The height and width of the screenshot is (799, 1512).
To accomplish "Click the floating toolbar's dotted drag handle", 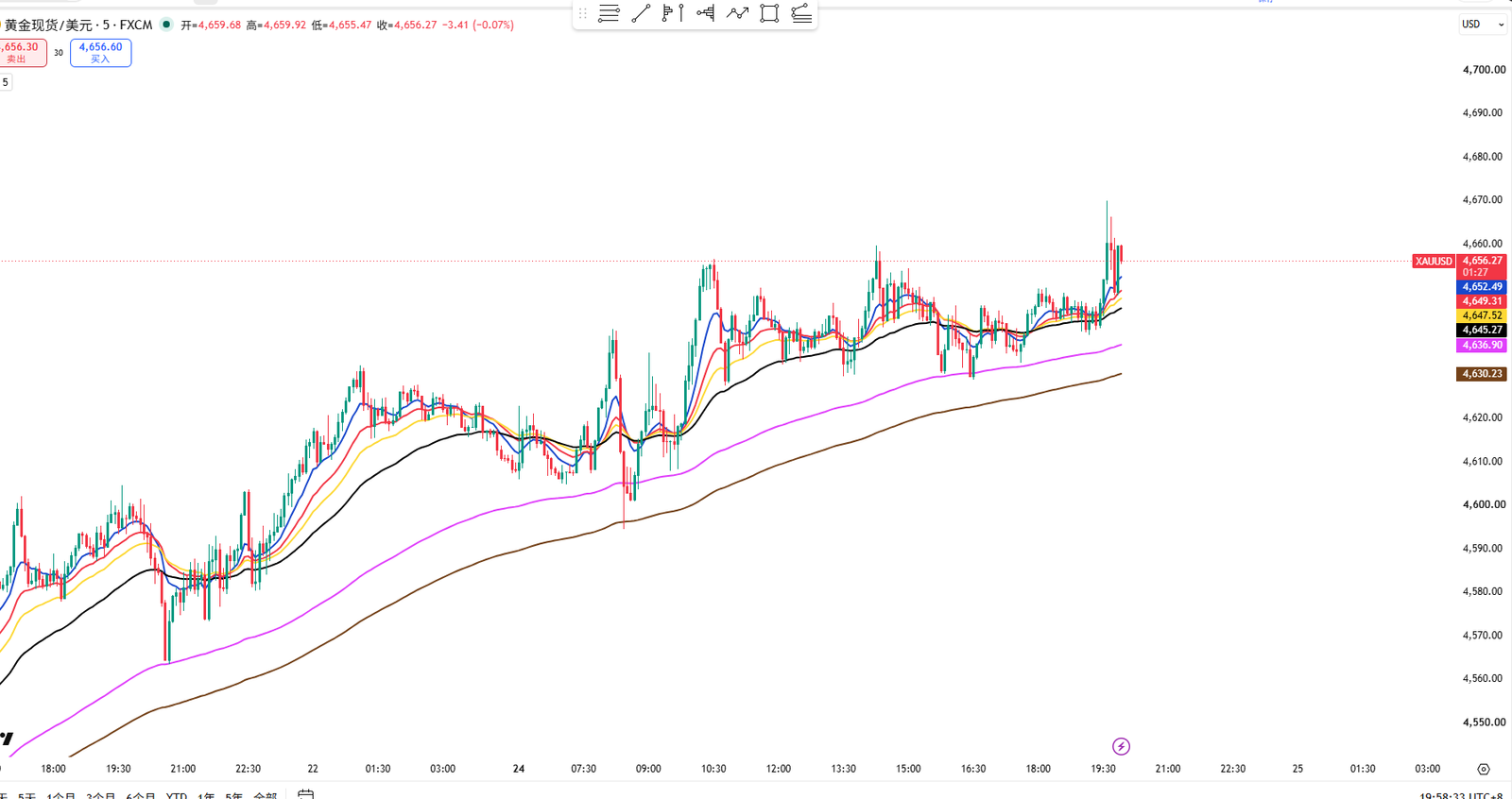I will (x=583, y=13).
